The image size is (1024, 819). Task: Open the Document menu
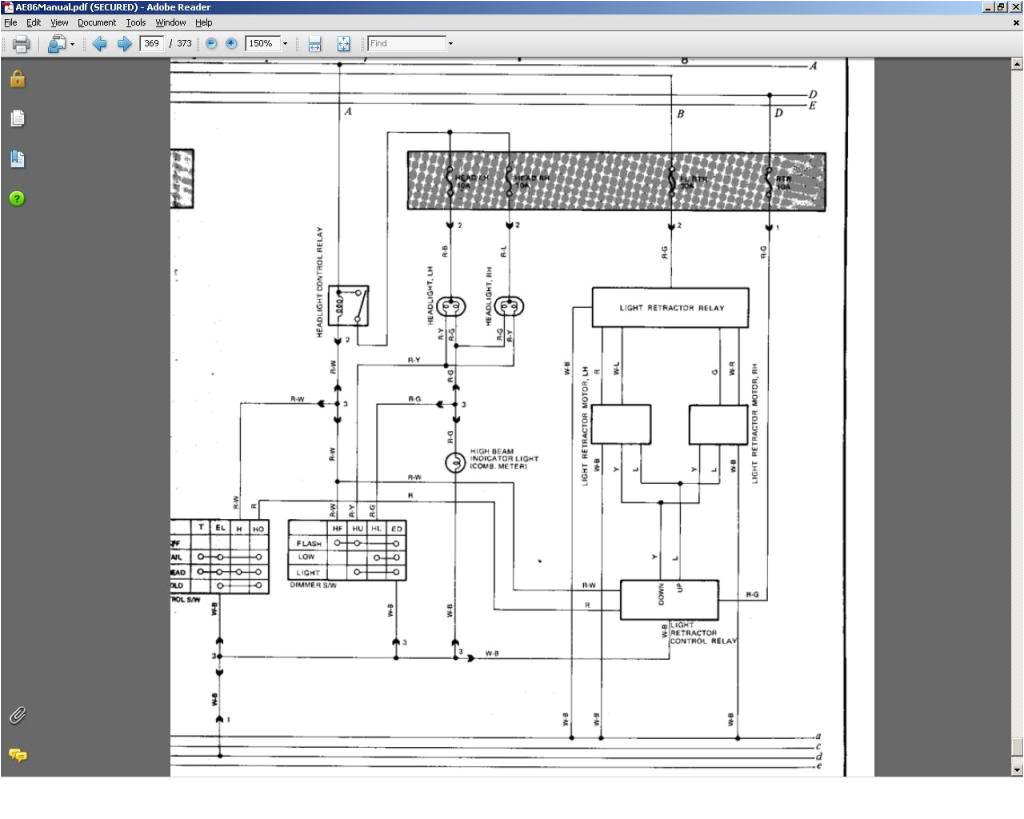(97, 22)
